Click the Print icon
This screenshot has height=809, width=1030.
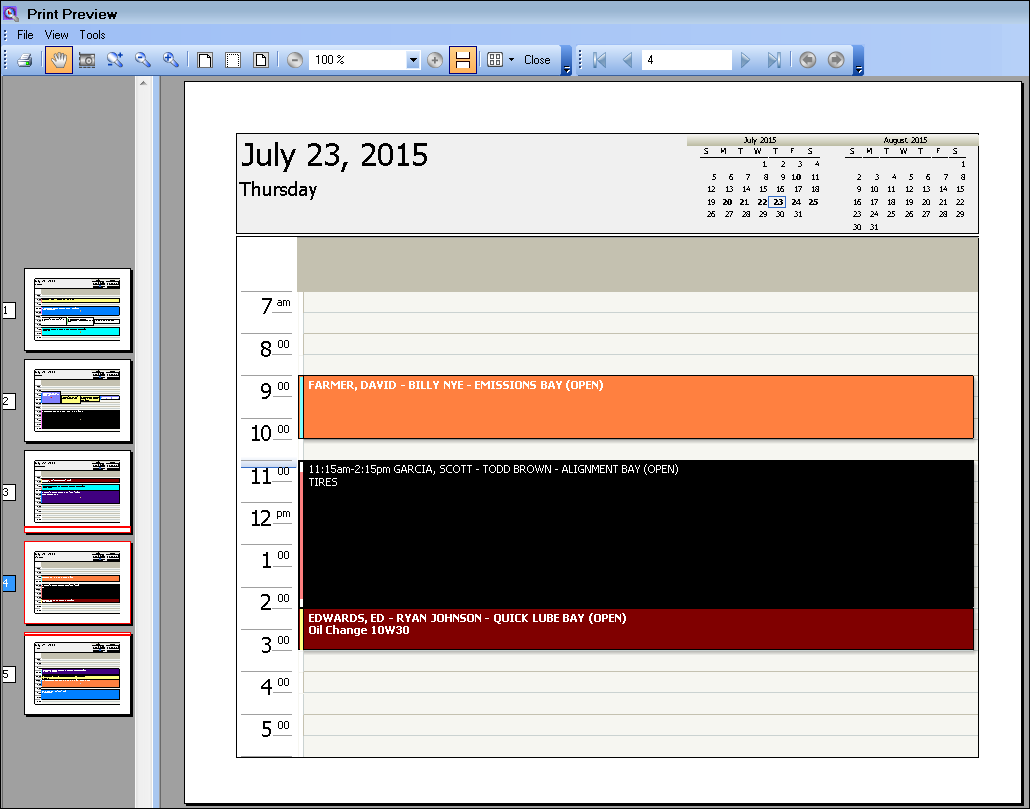pyautogui.click(x=25, y=60)
